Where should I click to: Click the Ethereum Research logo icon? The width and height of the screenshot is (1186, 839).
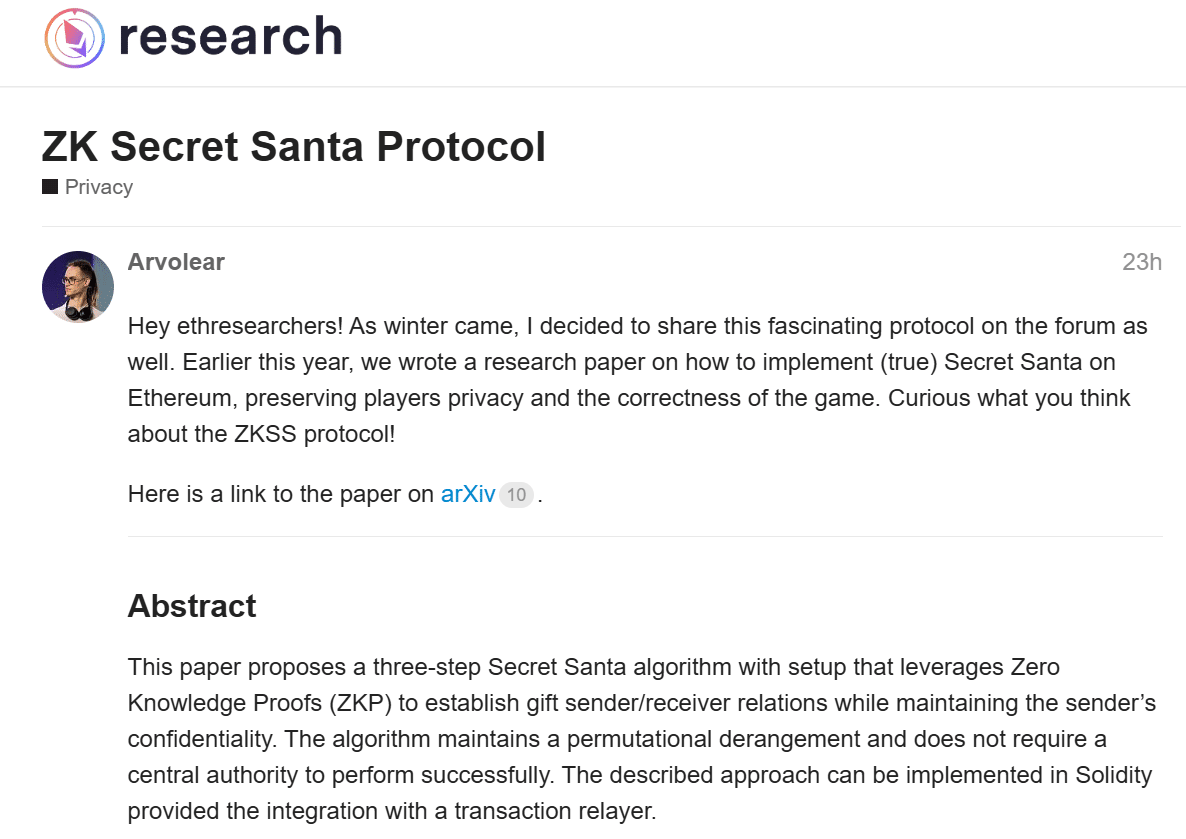point(75,38)
